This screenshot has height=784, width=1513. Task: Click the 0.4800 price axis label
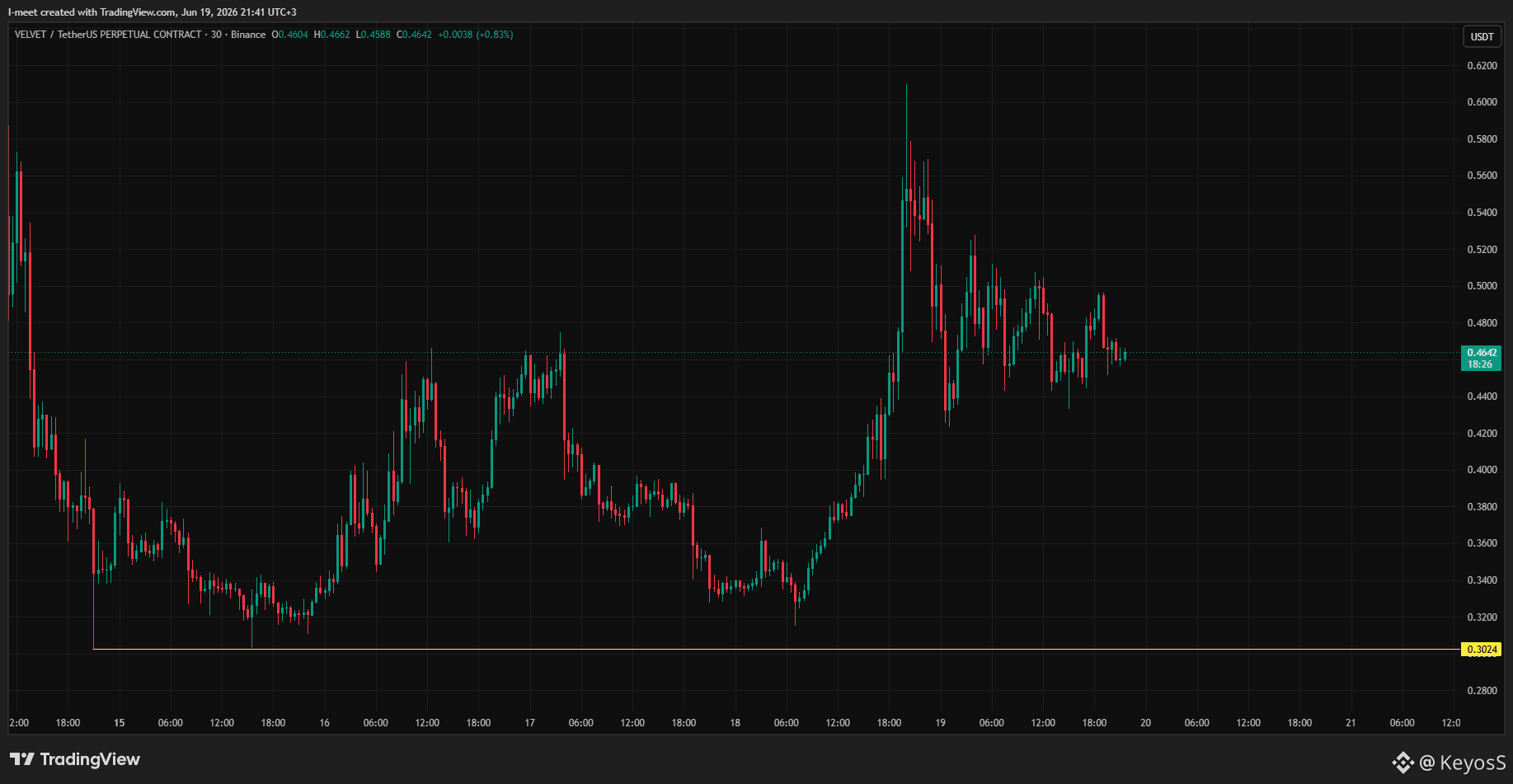point(1482,323)
